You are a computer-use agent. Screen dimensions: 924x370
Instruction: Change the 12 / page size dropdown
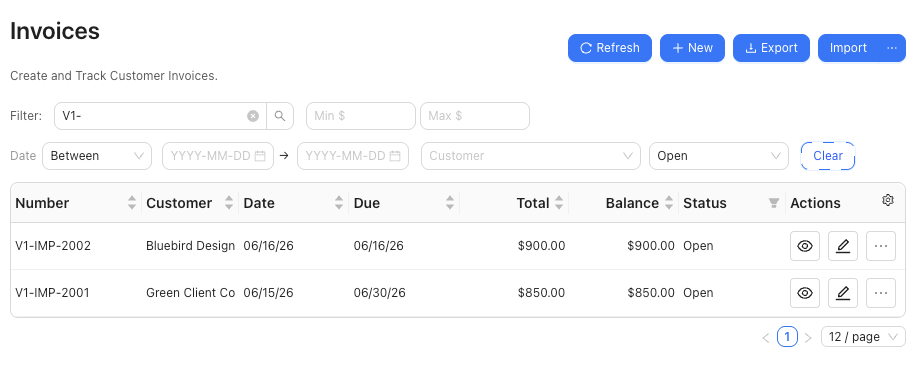pyautogui.click(x=863, y=337)
